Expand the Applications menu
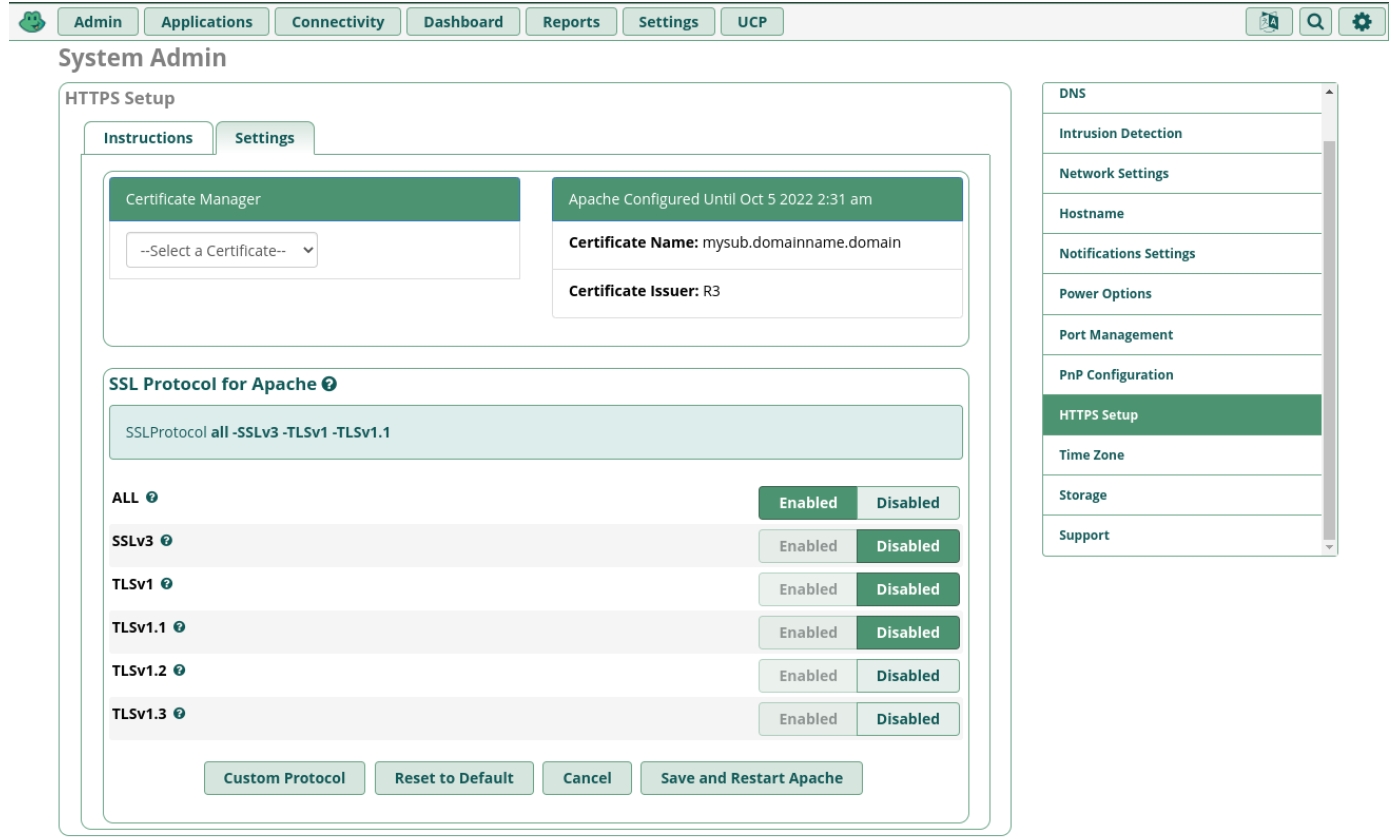The image size is (1392, 840). point(207,22)
